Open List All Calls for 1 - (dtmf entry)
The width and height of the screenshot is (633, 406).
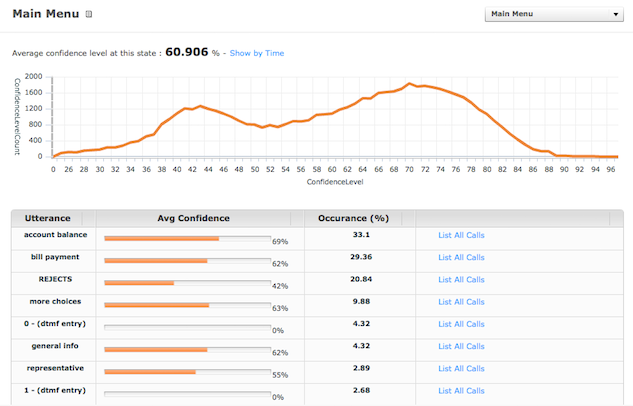461,391
